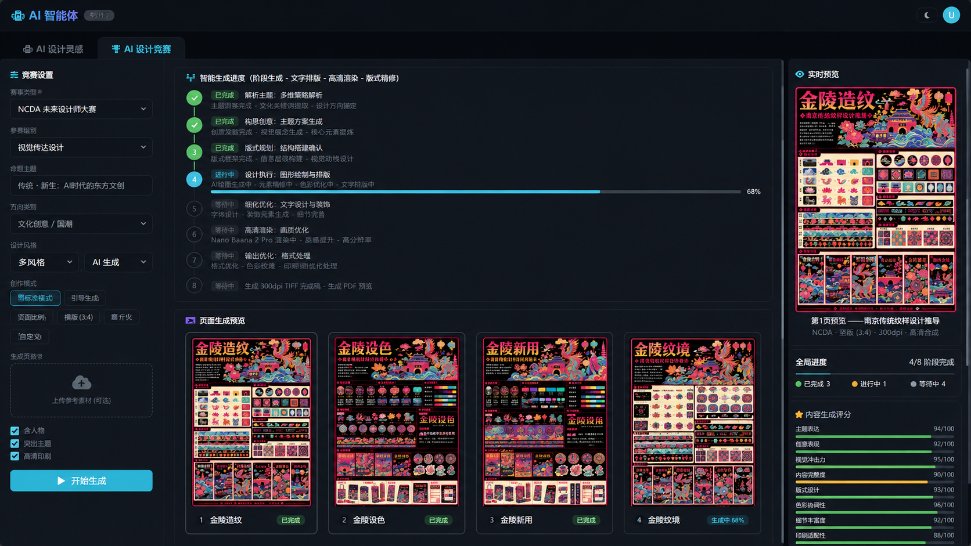Switch to the AI 设计灵感 tab

click(53, 49)
